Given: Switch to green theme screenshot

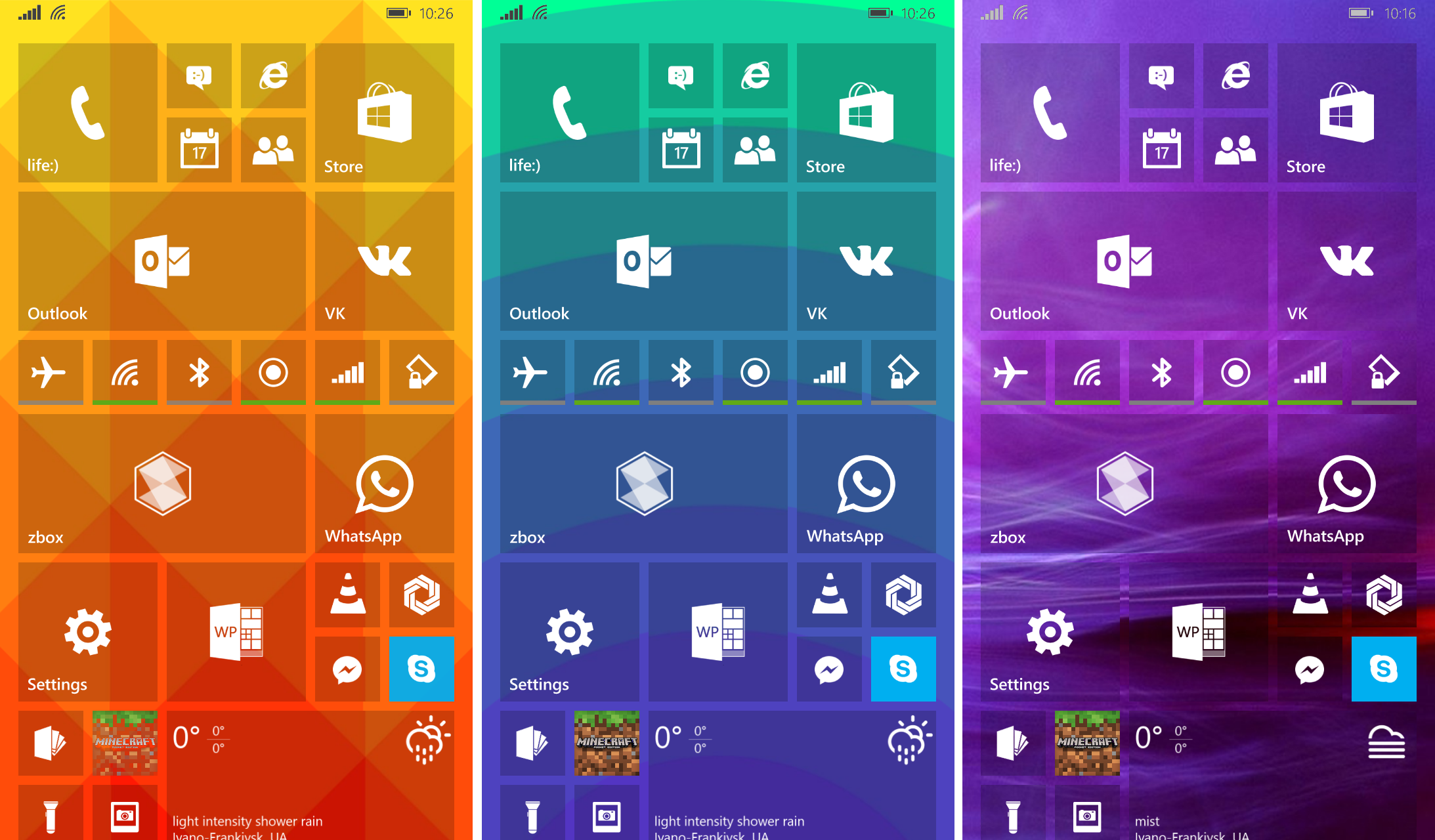Looking at the screenshot, I should coord(717,420).
